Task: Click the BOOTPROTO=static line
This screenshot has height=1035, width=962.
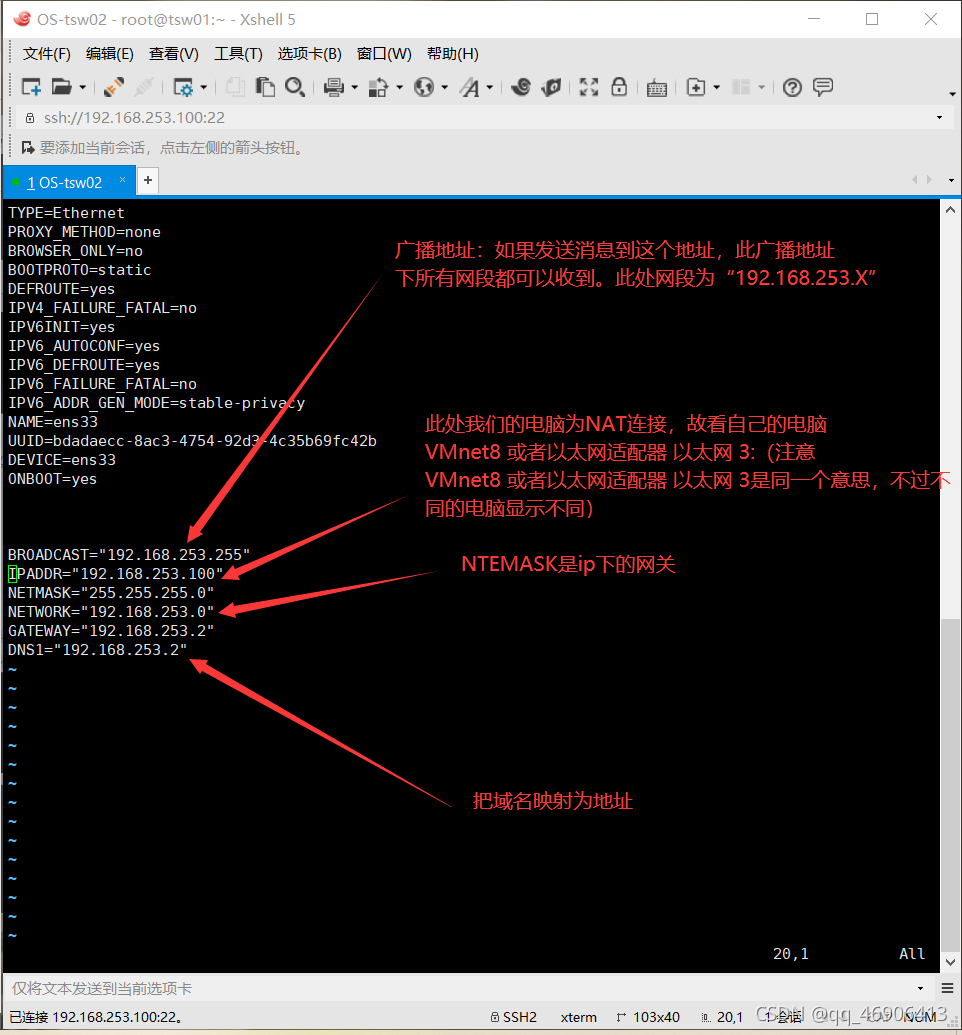Action: pyautogui.click(x=79, y=270)
